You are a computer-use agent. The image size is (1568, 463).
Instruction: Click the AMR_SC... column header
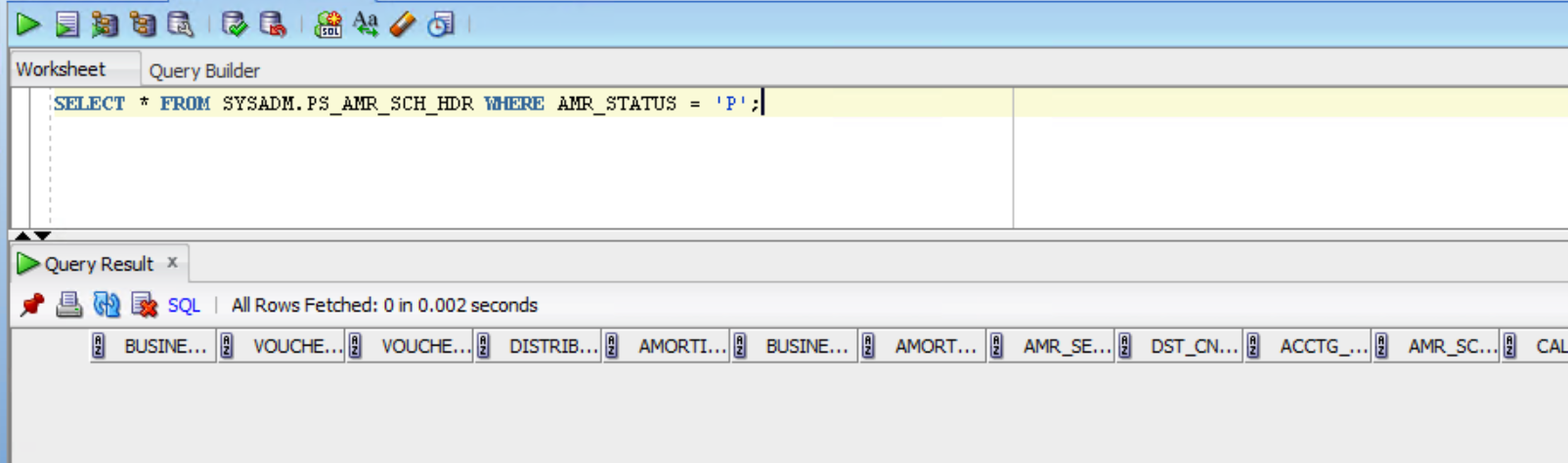tap(1436, 346)
